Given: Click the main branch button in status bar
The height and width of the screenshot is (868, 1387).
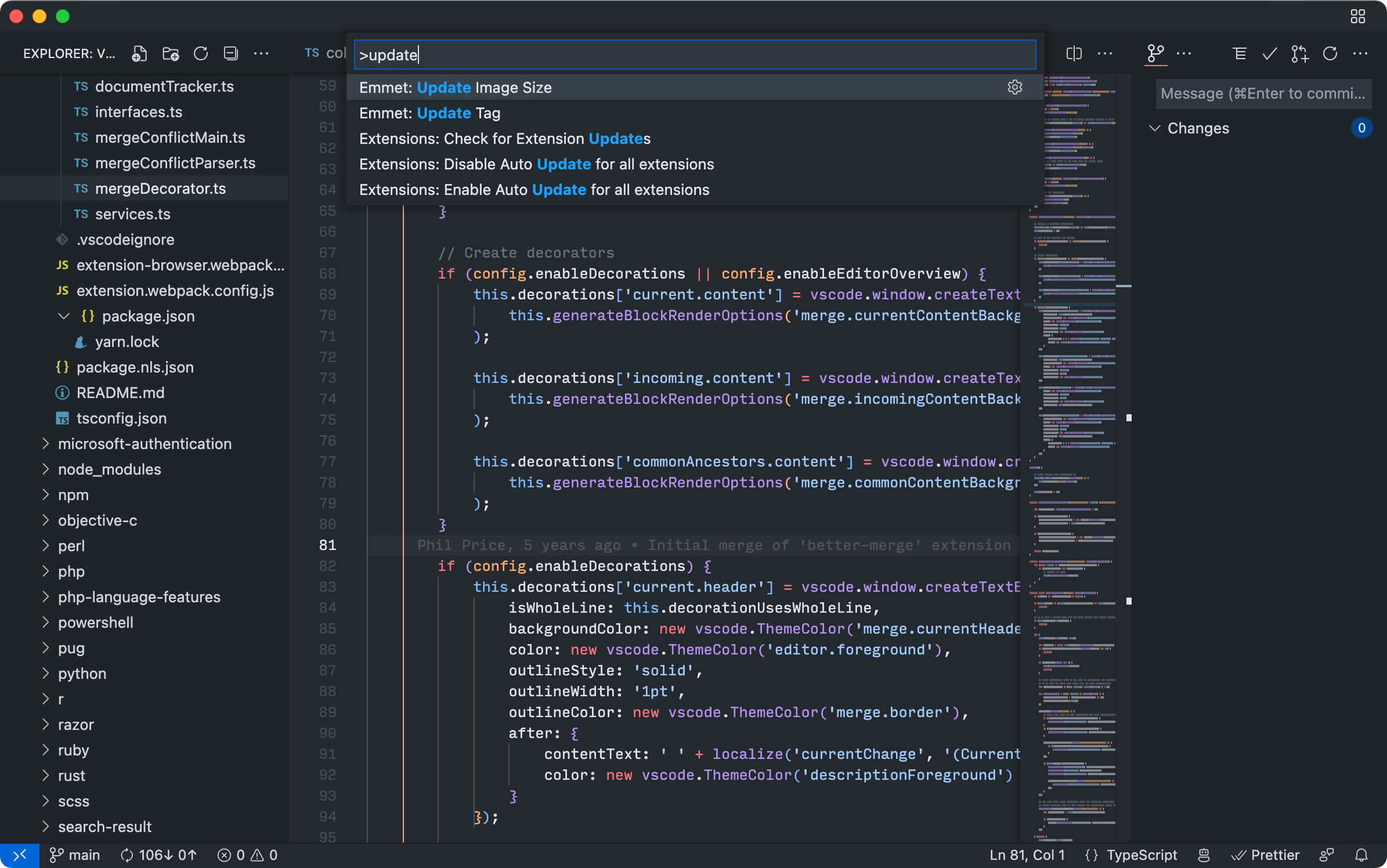Looking at the screenshot, I should pyautogui.click(x=75, y=855).
